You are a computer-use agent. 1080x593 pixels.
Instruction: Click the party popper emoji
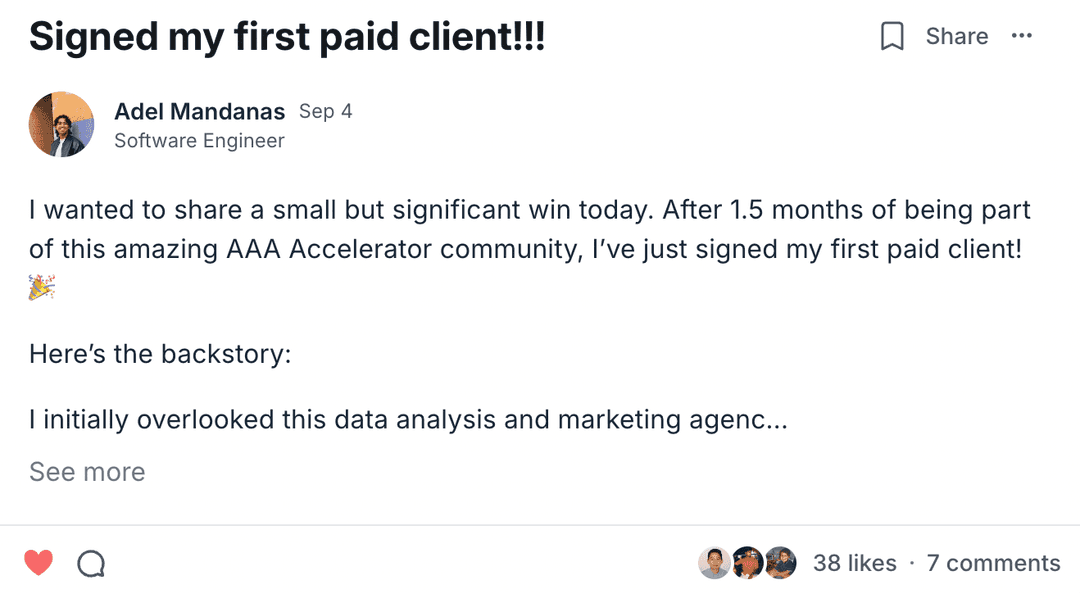pyautogui.click(x=42, y=288)
